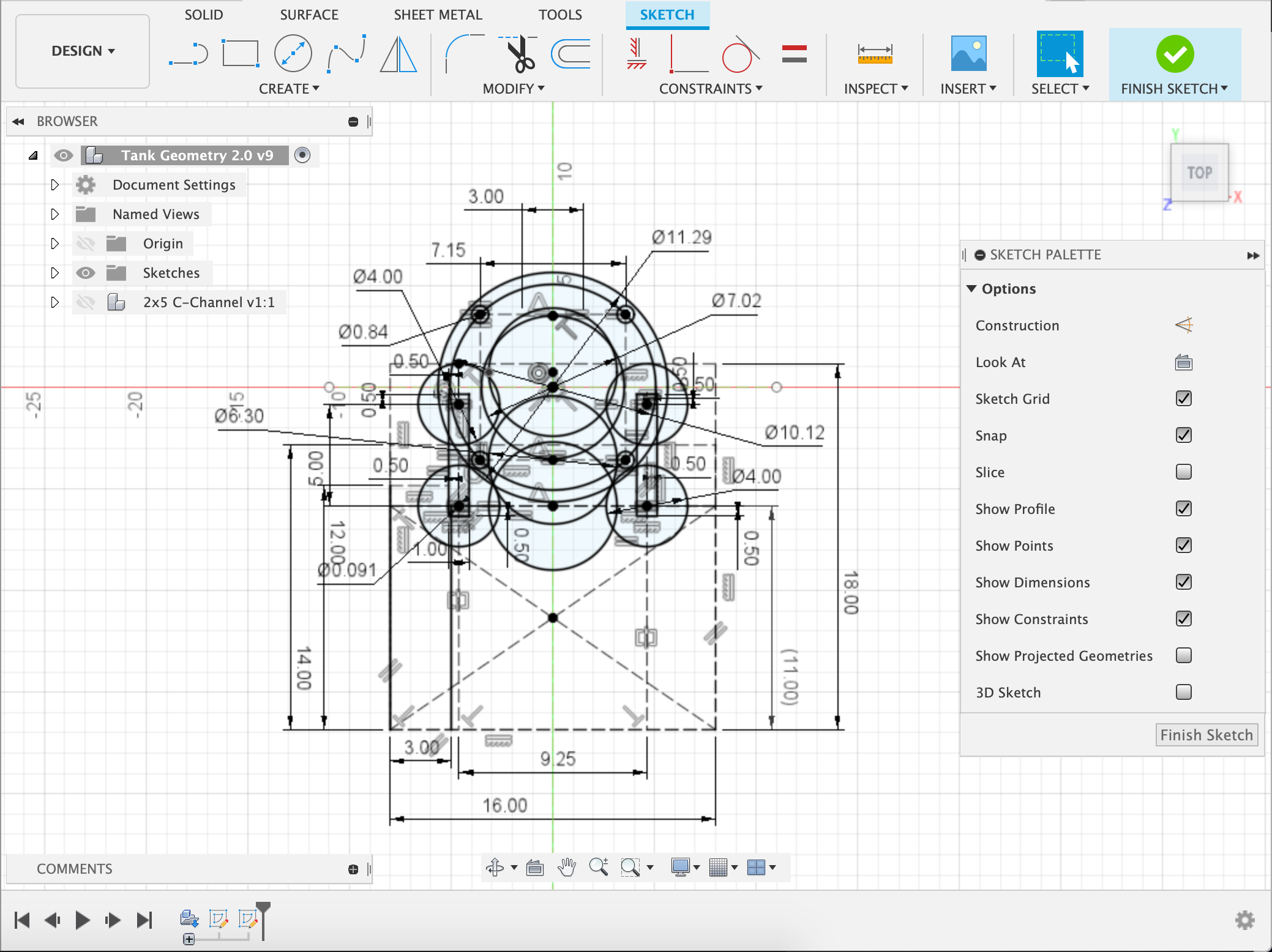This screenshot has height=952, width=1272.
Task: Switch to the TOOLS tab
Action: coord(560,15)
